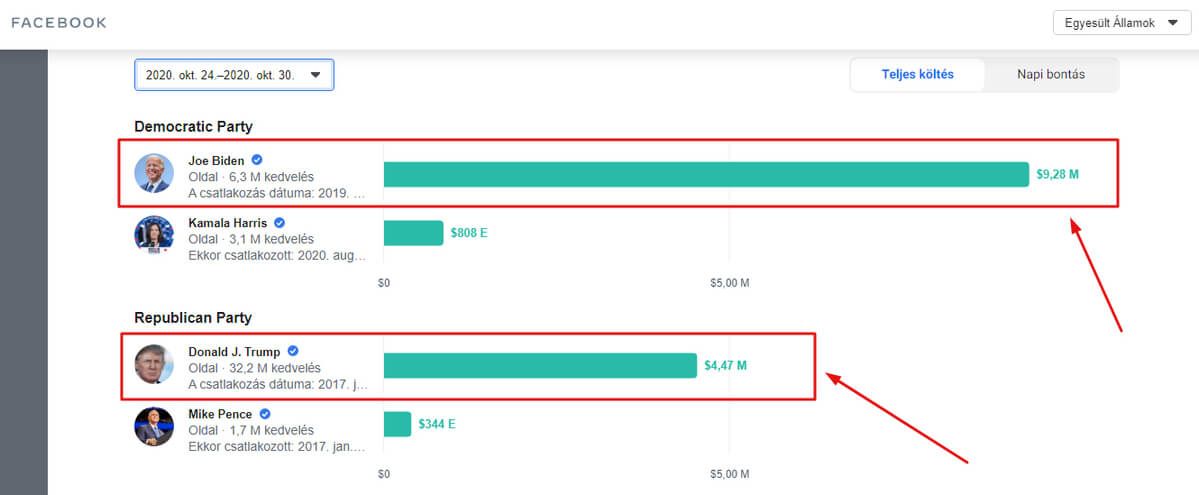Click Joe Biden's $9,28 M spending bar

(x=705, y=174)
